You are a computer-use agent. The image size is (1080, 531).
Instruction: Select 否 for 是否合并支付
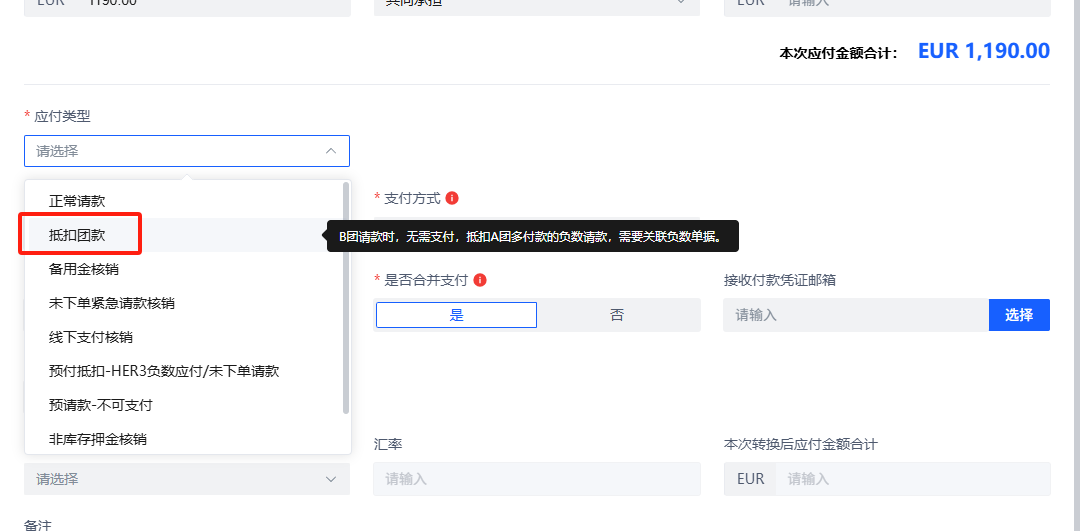coord(617,315)
